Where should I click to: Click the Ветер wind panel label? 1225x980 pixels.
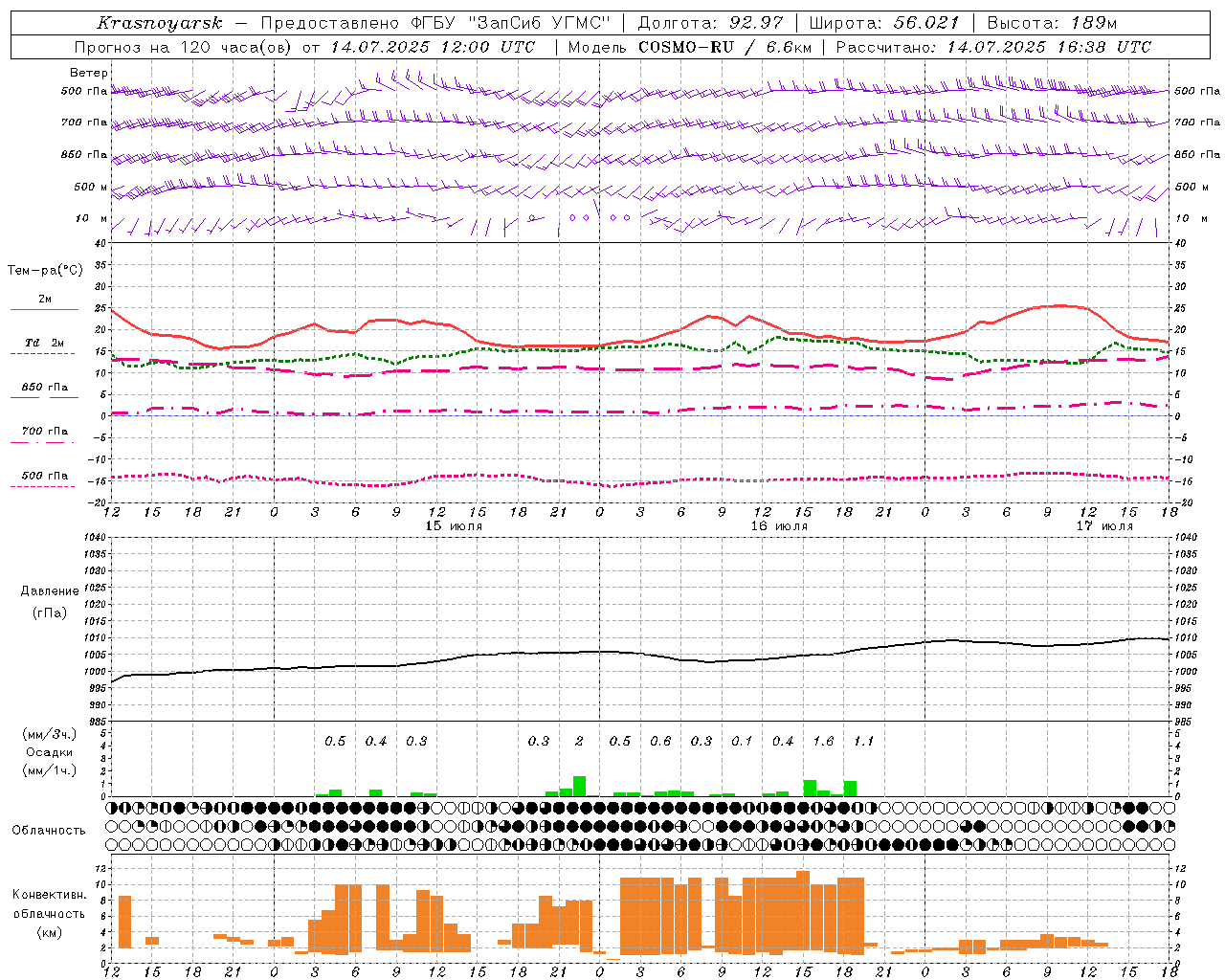tap(89, 73)
